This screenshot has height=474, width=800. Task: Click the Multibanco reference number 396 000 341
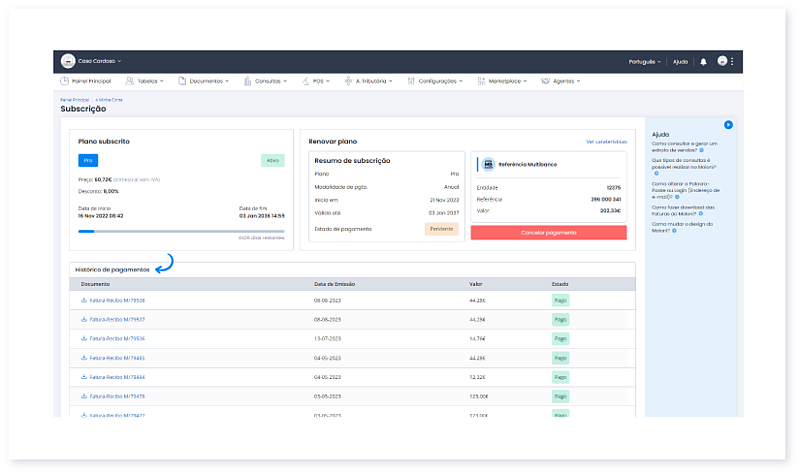(606, 199)
